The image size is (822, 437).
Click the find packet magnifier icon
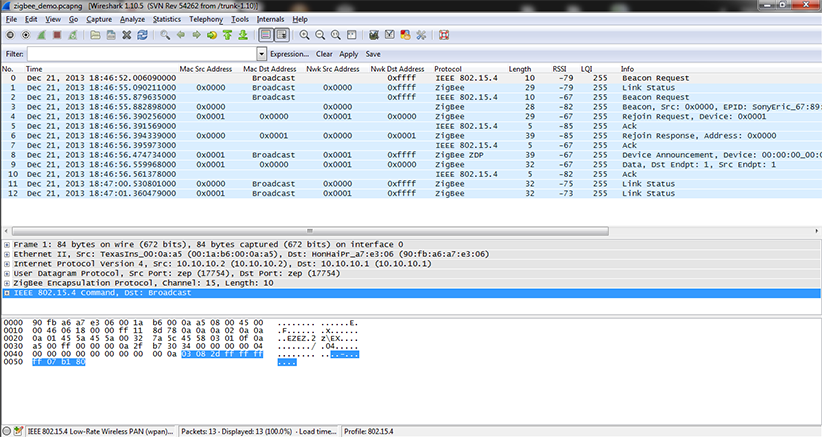(165, 35)
